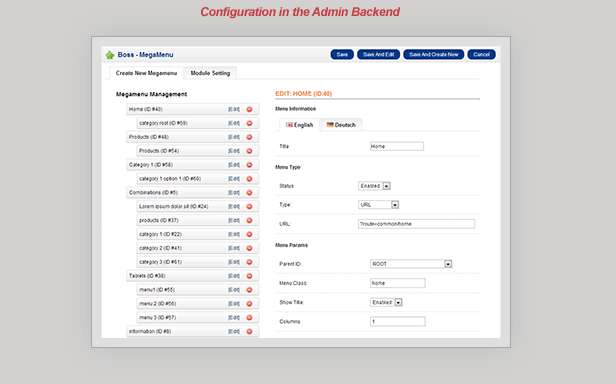616x384 pixels.
Task: Edit the Home (ID #40) entry
Action: [234, 109]
